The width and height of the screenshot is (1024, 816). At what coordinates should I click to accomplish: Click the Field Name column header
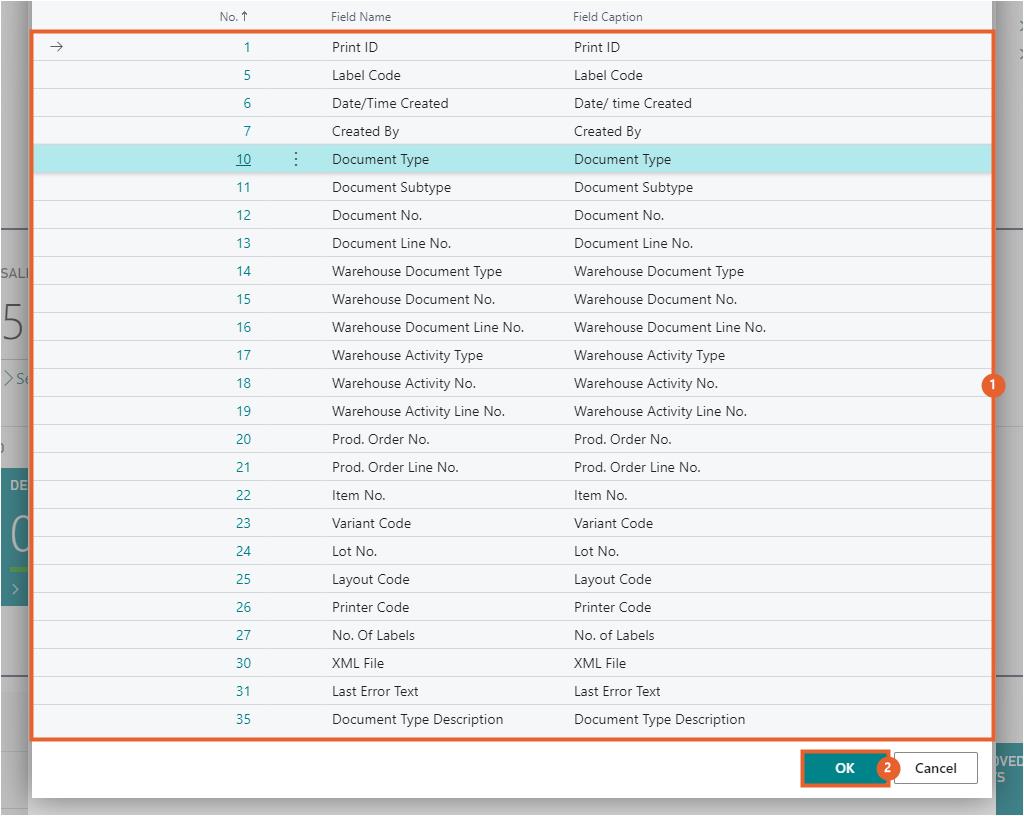[361, 17]
